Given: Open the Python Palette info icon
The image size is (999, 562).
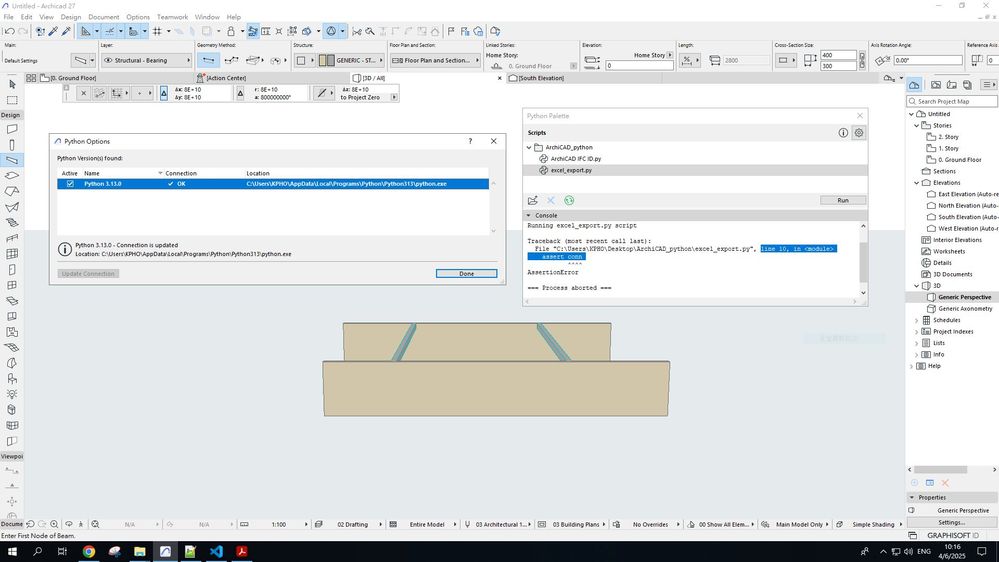Looking at the screenshot, I should click(x=843, y=132).
